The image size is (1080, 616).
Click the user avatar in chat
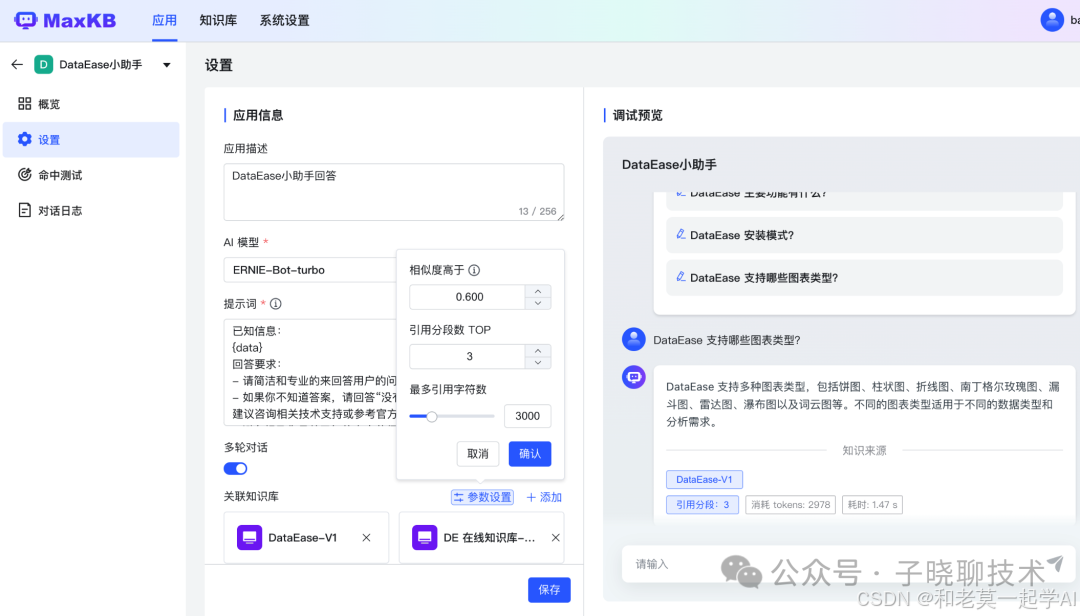(x=634, y=339)
